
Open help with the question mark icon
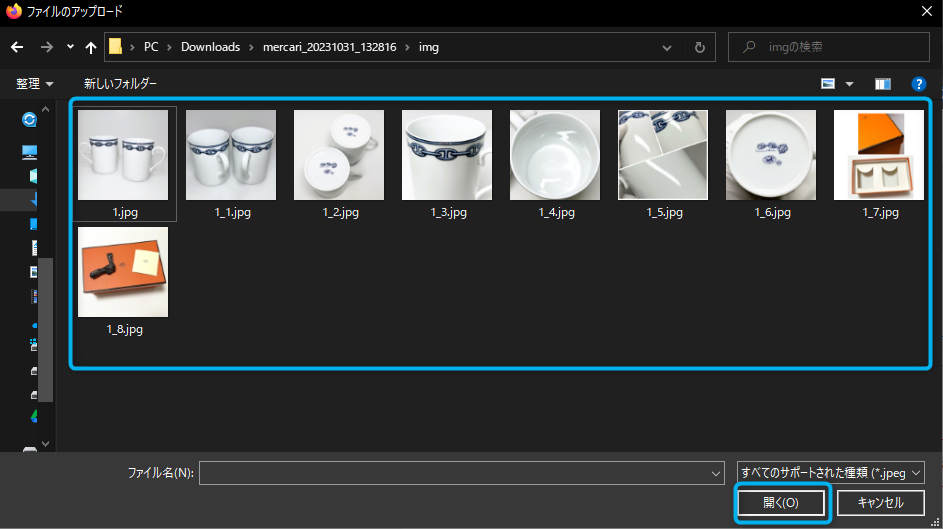click(x=918, y=84)
